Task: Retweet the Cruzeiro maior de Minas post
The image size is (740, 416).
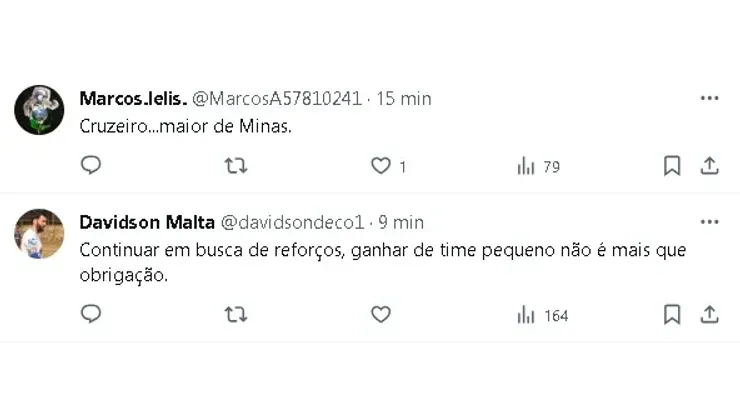Action: (x=236, y=166)
